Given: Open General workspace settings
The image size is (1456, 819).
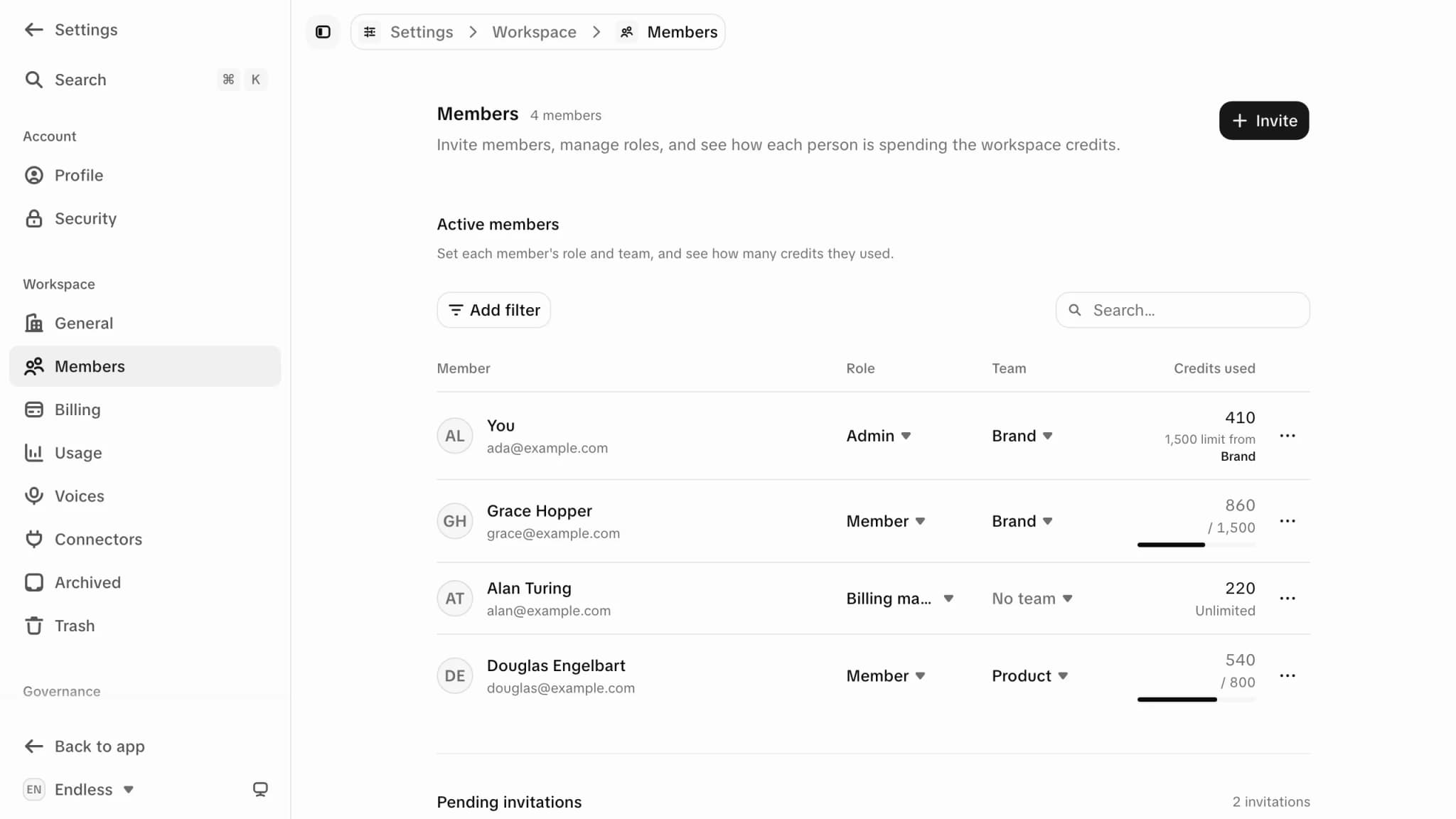Looking at the screenshot, I should (145, 323).
